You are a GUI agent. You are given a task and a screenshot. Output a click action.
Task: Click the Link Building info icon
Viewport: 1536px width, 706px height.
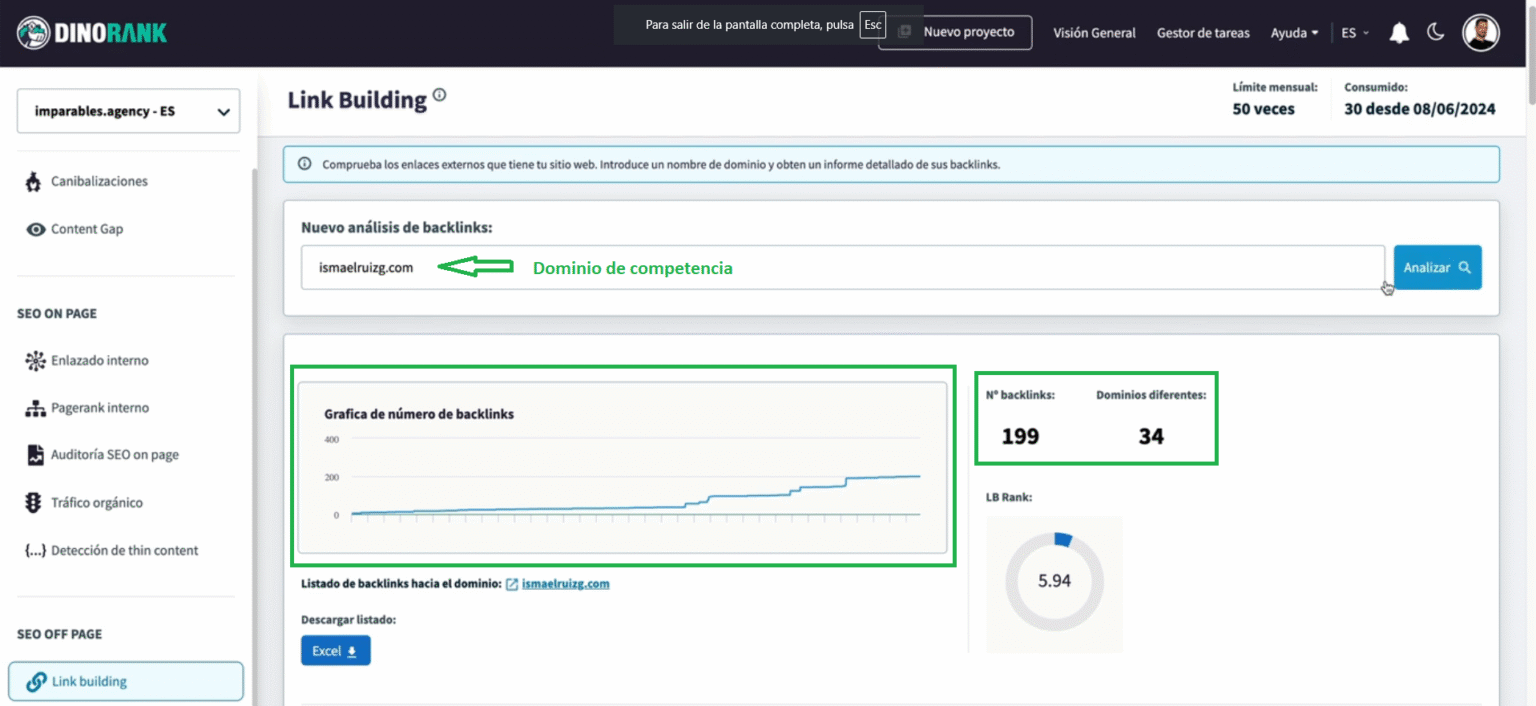(439, 96)
